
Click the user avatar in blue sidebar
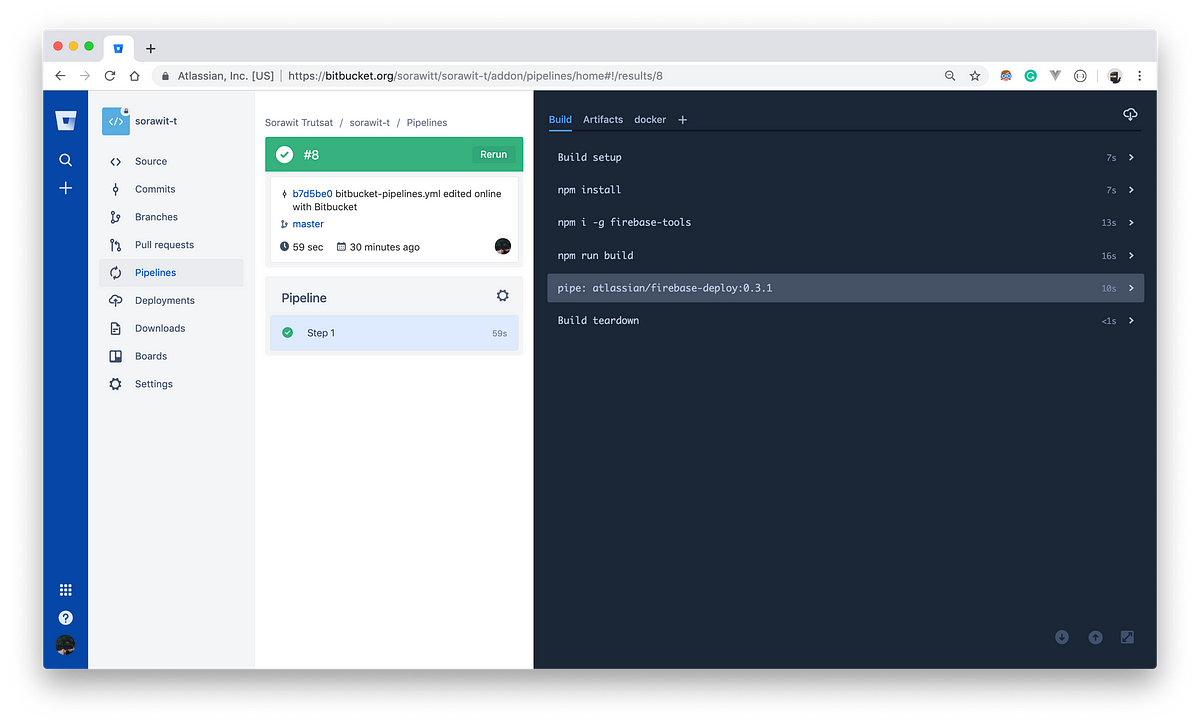pyautogui.click(x=65, y=645)
